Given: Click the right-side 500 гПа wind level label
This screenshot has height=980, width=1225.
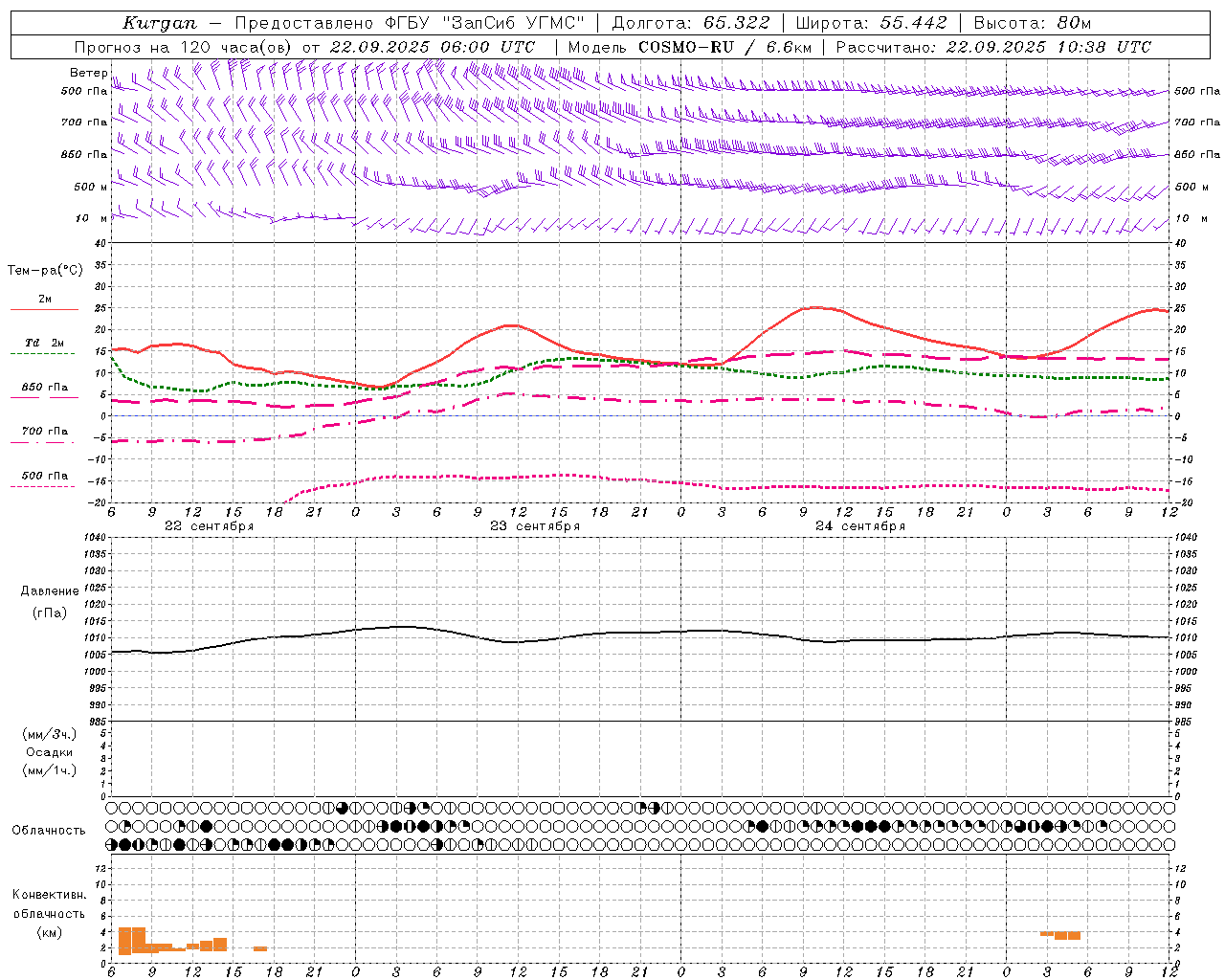Looking at the screenshot, I should 1197,91.
